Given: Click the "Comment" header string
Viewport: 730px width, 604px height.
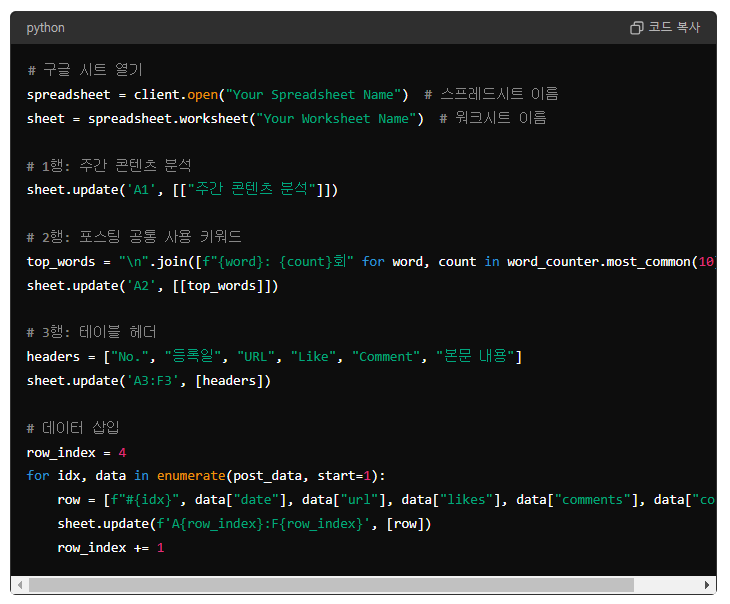Looking at the screenshot, I should point(385,357).
